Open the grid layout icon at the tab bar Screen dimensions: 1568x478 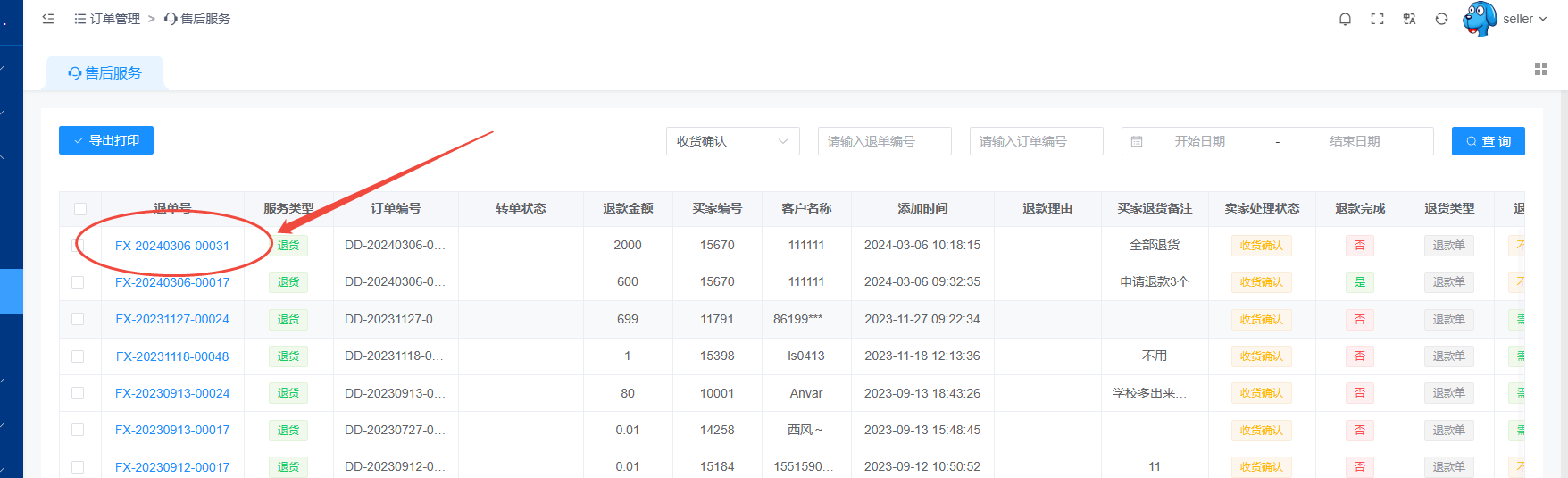pyautogui.click(x=1540, y=69)
